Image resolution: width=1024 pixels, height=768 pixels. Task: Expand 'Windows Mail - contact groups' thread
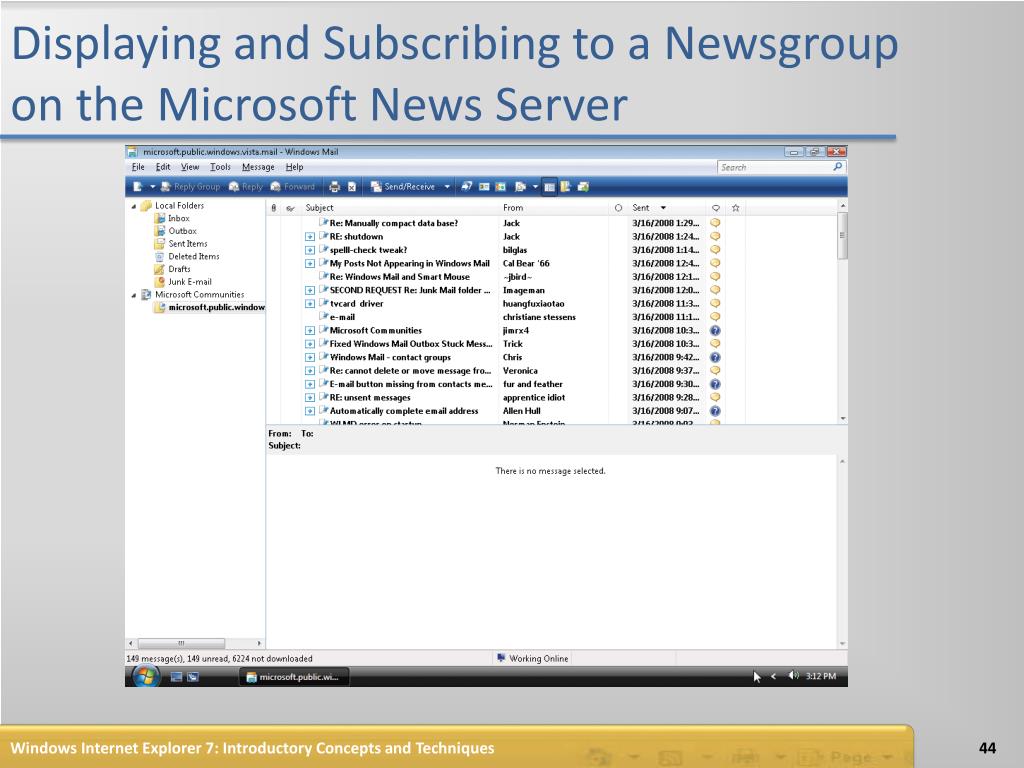tap(310, 357)
